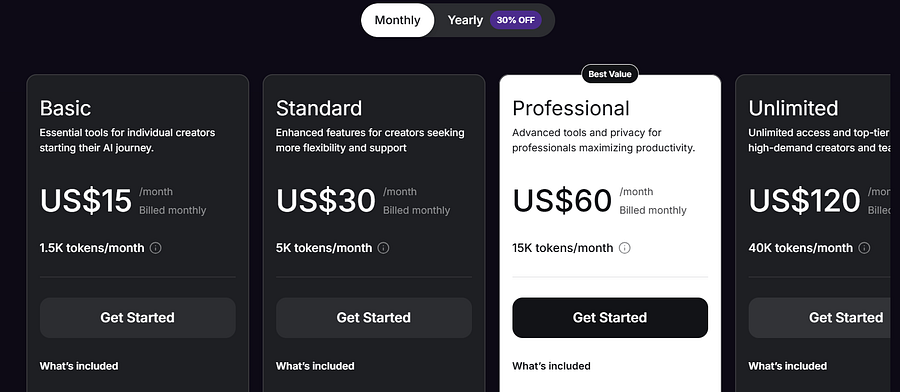900x392 pixels.
Task: Get Started with the Basic plan
Action: 138,317
